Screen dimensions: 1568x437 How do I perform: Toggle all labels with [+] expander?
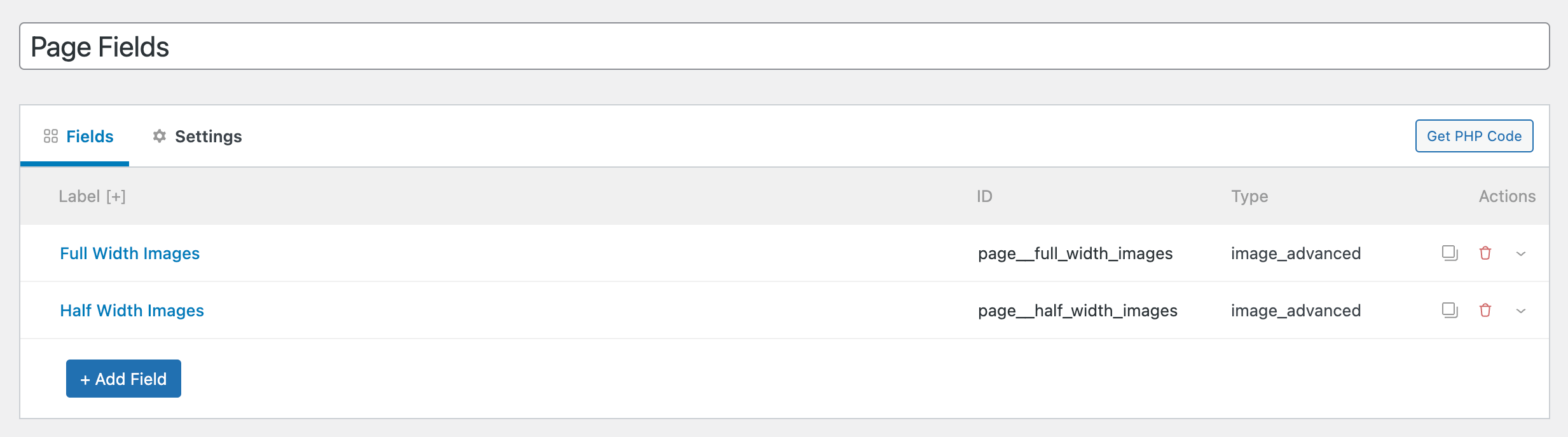(x=116, y=196)
